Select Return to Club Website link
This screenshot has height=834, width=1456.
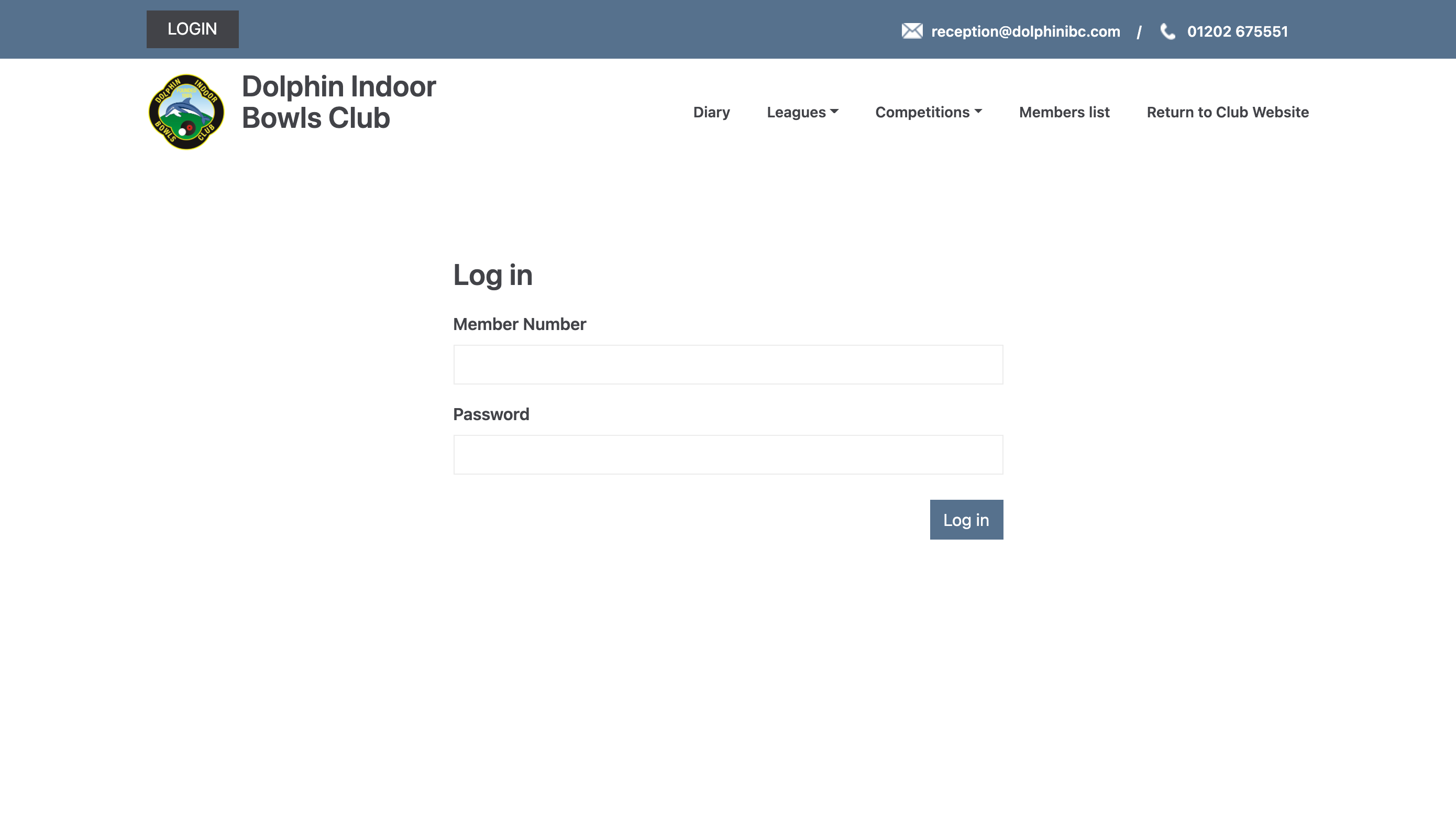pyautogui.click(x=1227, y=112)
